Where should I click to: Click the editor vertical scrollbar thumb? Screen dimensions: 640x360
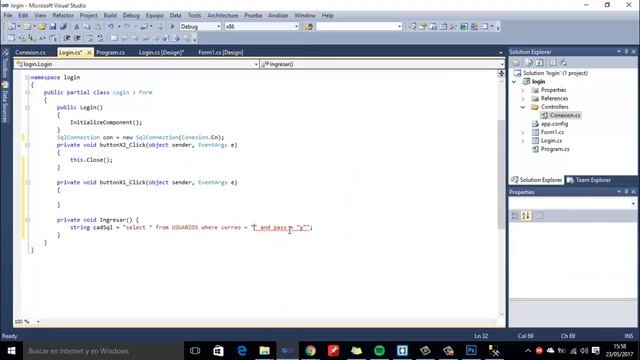[x=501, y=174]
